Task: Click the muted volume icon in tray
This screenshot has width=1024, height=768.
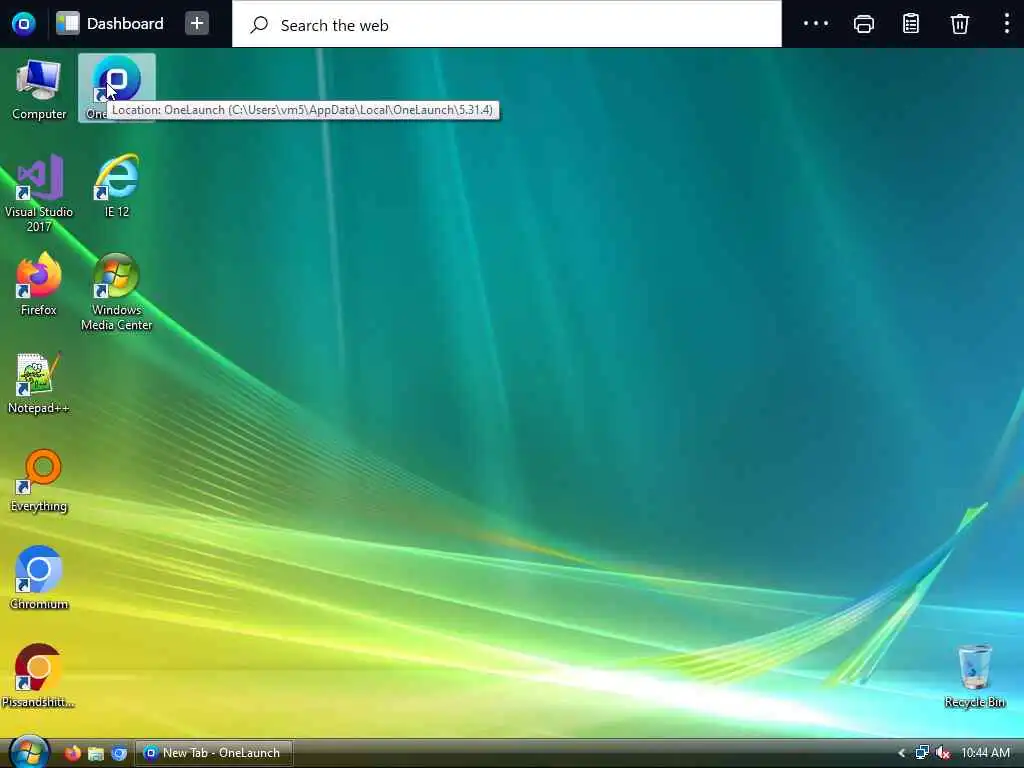Action: (x=942, y=753)
